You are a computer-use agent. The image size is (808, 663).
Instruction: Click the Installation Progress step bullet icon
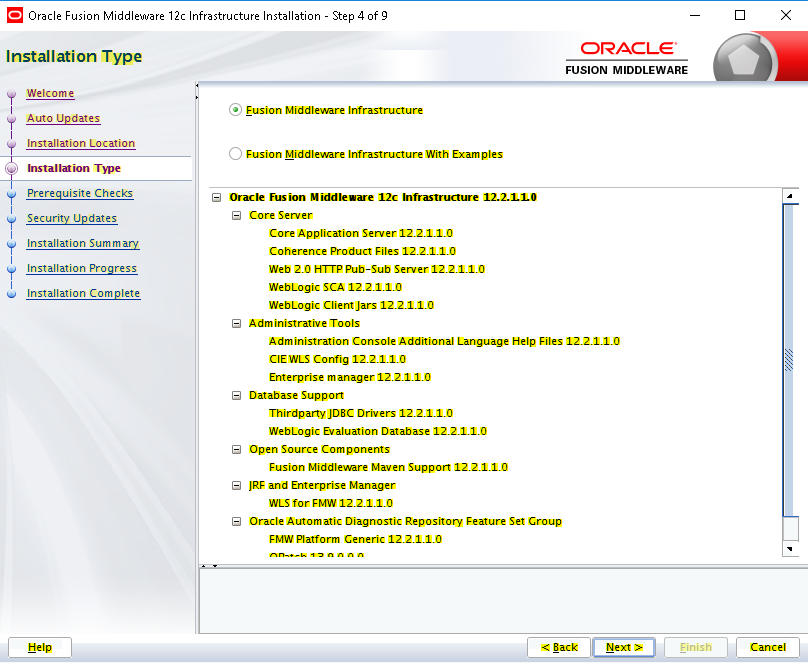pos(11,268)
